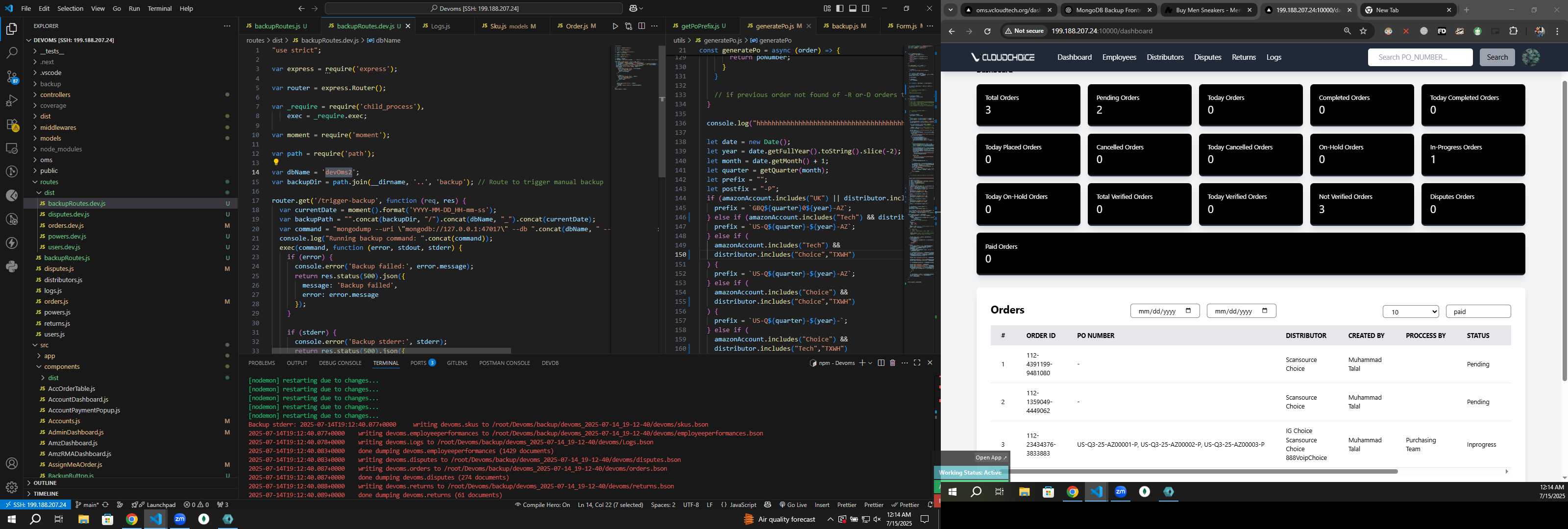The height and width of the screenshot is (529, 1568).
Task: Click the Run Code play icon in editor toolbar
Action: pyautogui.click(x=615, y=26)
